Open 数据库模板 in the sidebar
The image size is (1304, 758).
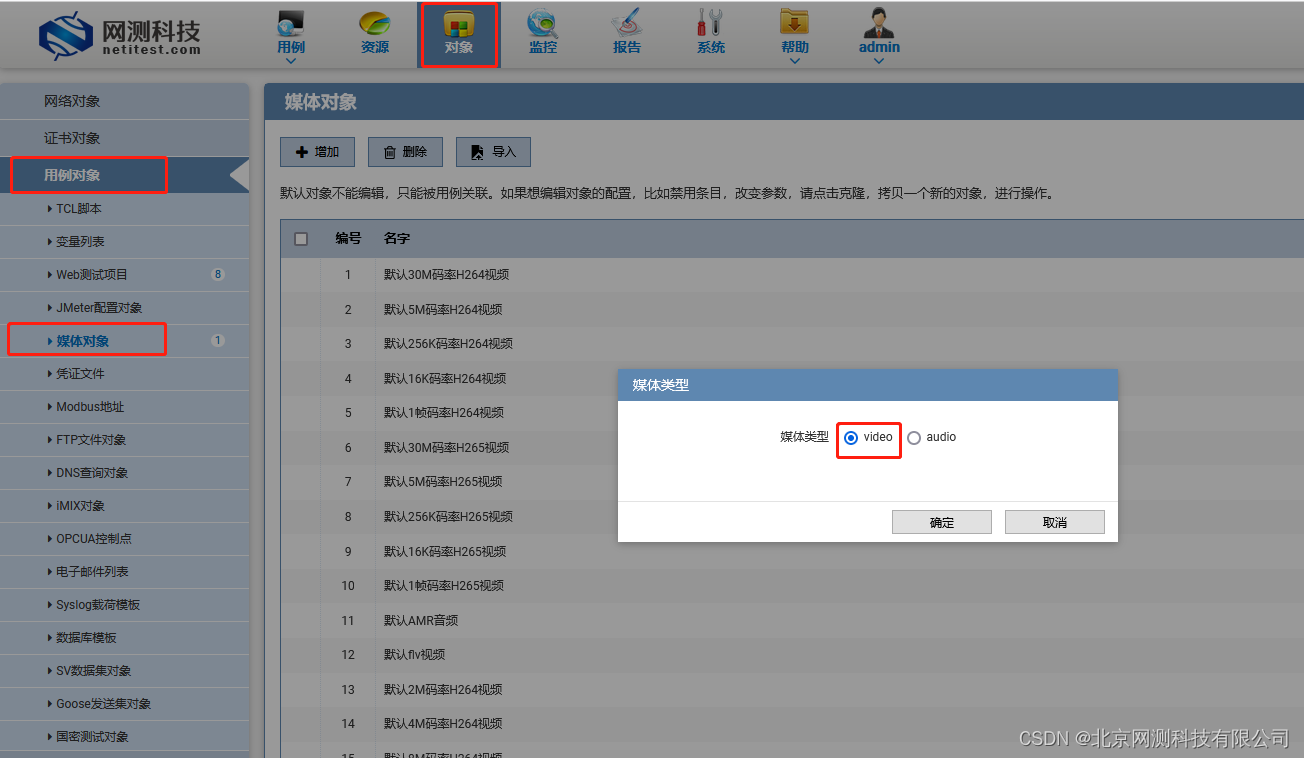click(x=124, y=638)
